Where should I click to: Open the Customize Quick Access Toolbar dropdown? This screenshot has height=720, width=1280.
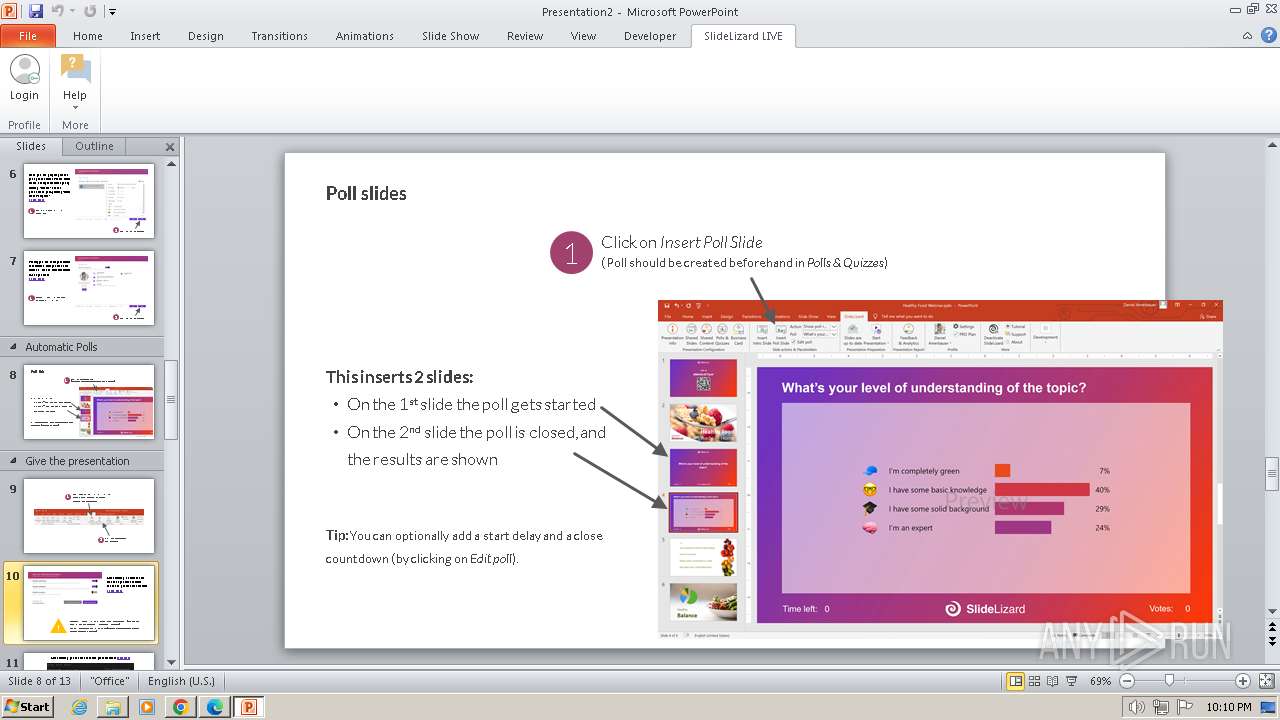pos(112,12)
